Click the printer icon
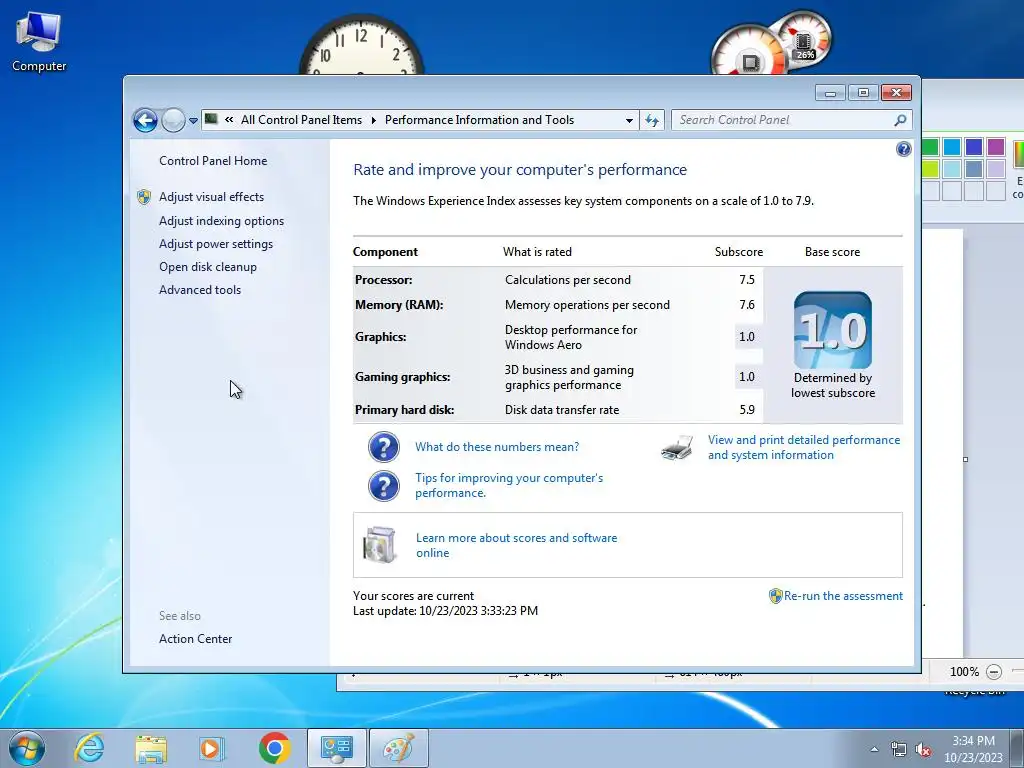 [677, 448]
